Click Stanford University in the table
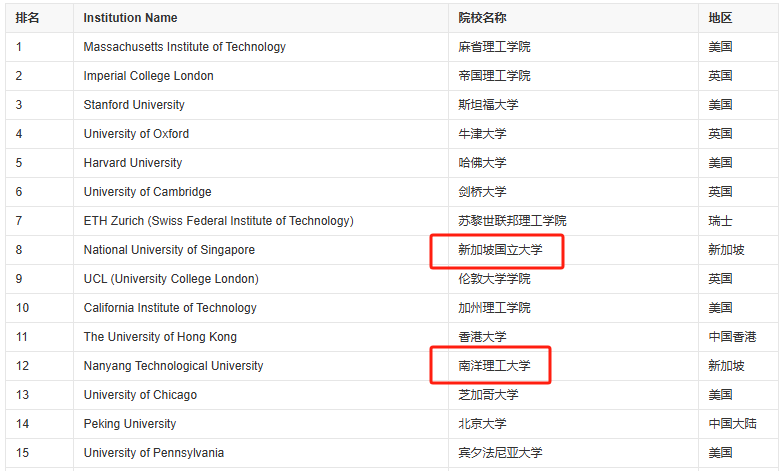783x471 pixels. pos(134,105)
